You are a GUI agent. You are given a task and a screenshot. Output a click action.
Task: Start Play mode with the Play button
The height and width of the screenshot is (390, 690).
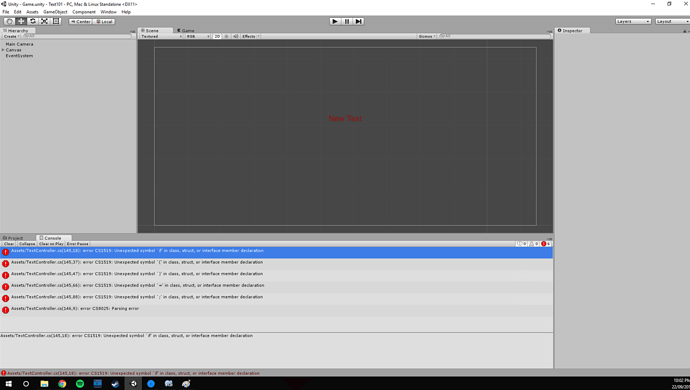(335, 21)
